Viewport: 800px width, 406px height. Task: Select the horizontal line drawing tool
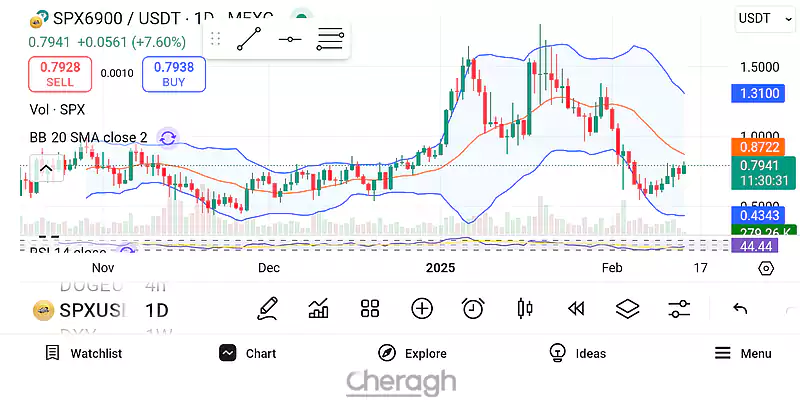point(290,39)
